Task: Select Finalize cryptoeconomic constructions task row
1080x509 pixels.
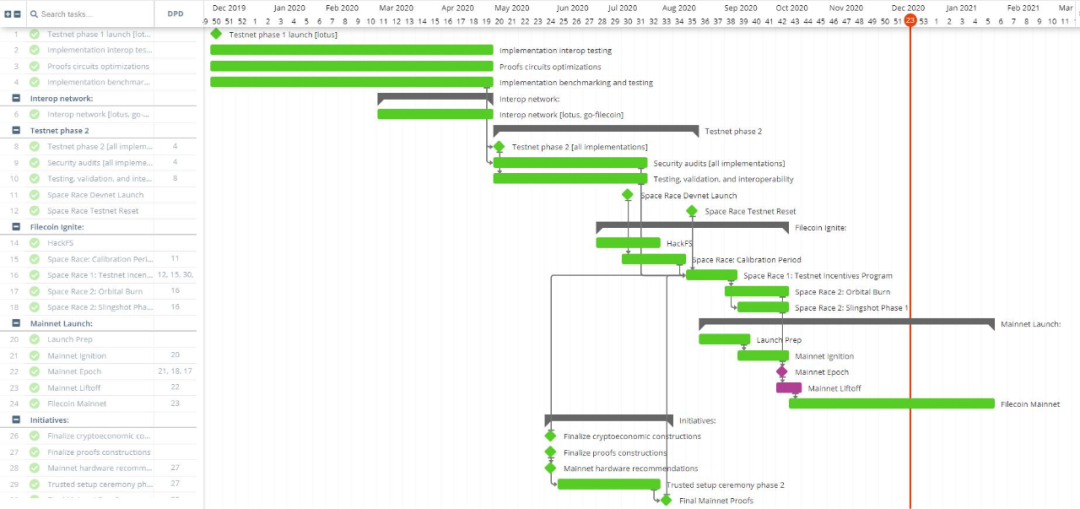Action: point(98,436)
